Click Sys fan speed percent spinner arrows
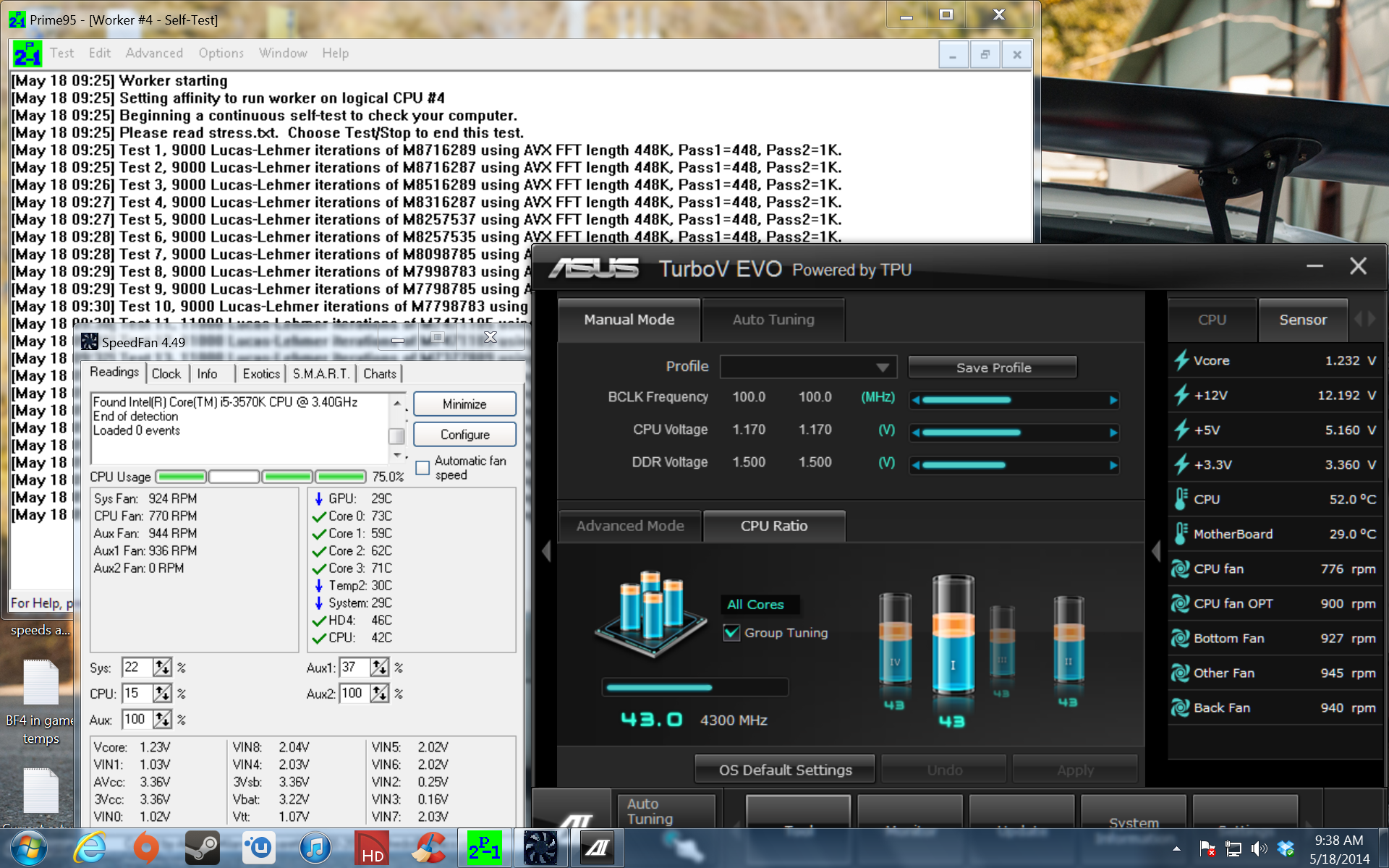The width and height of the screenshot is (1389, 868). (162, 667)
